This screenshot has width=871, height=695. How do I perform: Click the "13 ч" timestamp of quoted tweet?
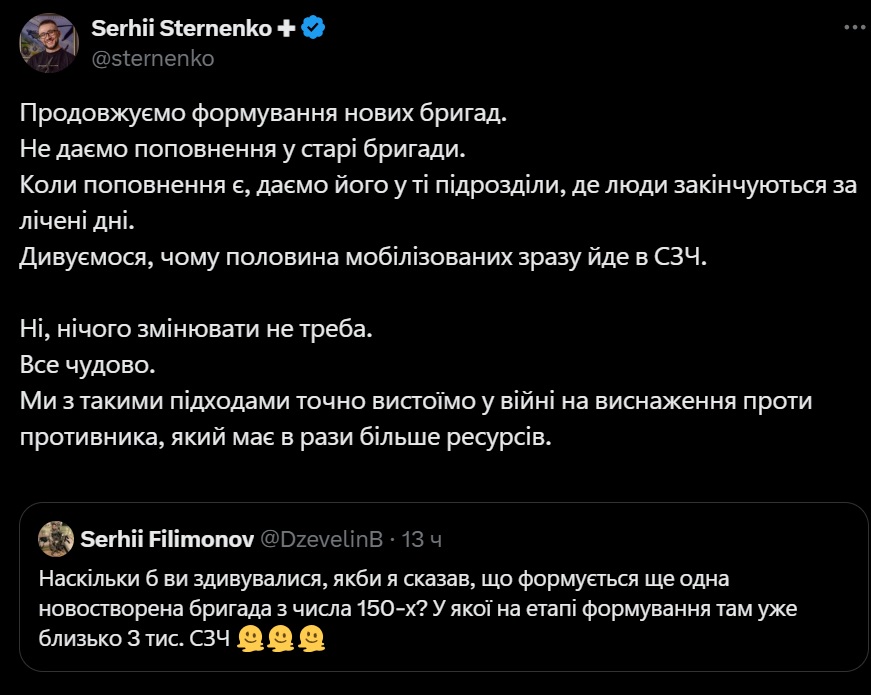(x=422, y=540)
